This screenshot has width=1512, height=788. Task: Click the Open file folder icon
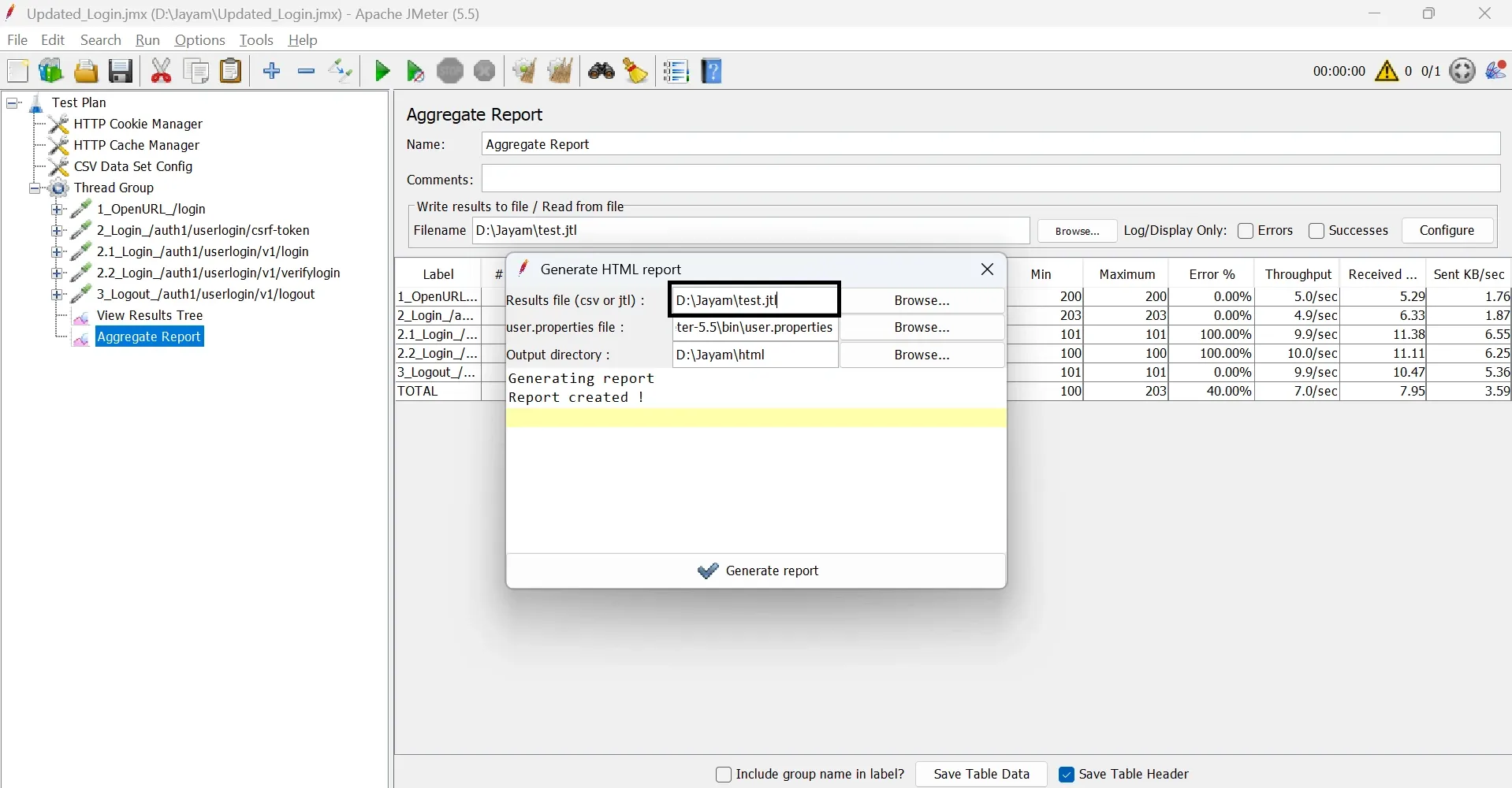pyautogui.click(x=86, y=71)
